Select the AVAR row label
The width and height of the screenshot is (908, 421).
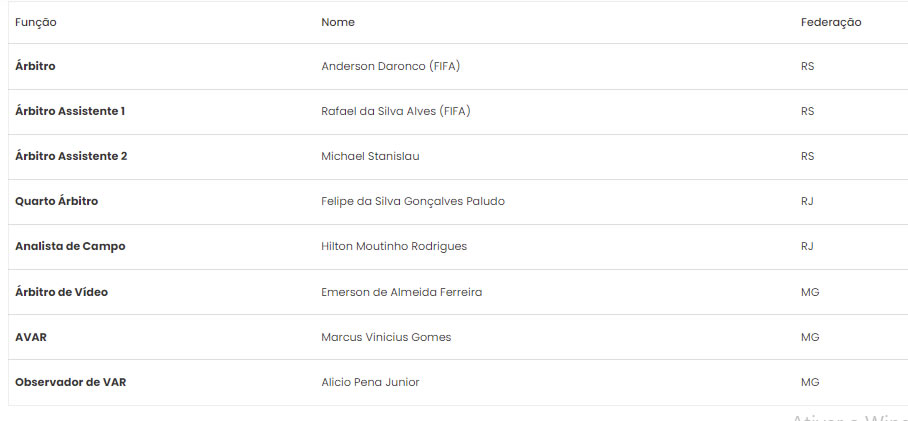coord(31,337)
